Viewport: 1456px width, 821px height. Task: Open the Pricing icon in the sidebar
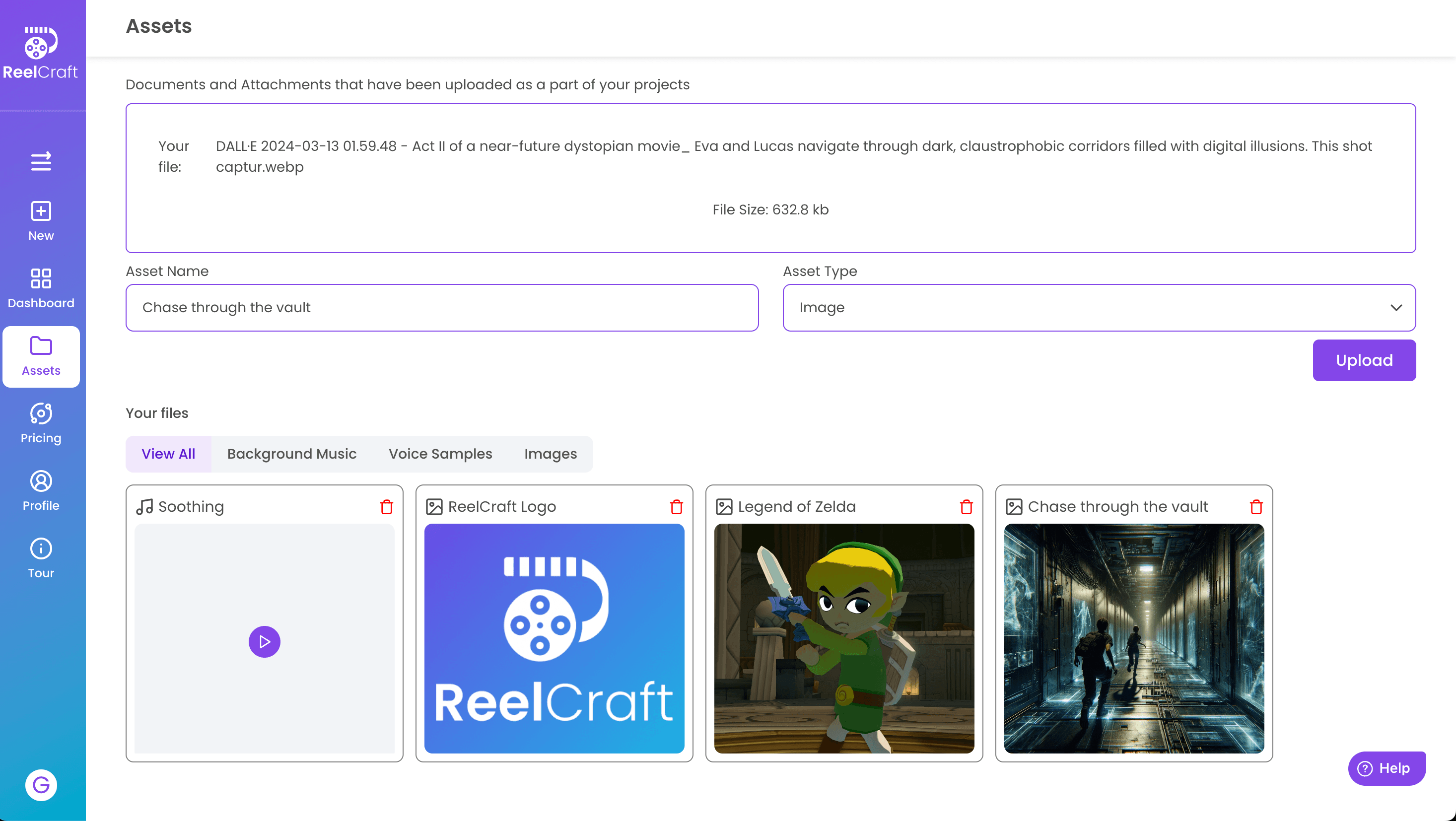point(40,414)
